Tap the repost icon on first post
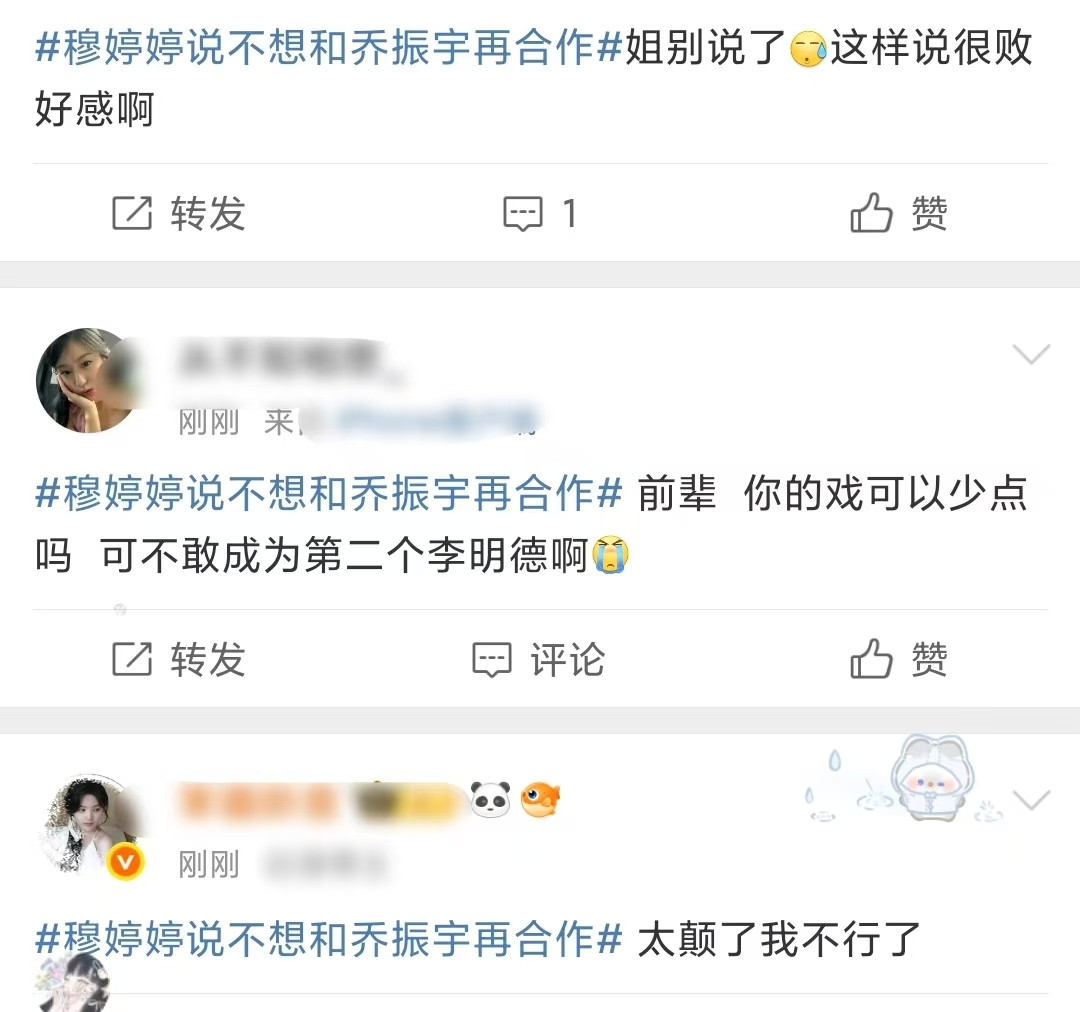The width and height of the screenshot is (1080, 1012). coord(132,213)
